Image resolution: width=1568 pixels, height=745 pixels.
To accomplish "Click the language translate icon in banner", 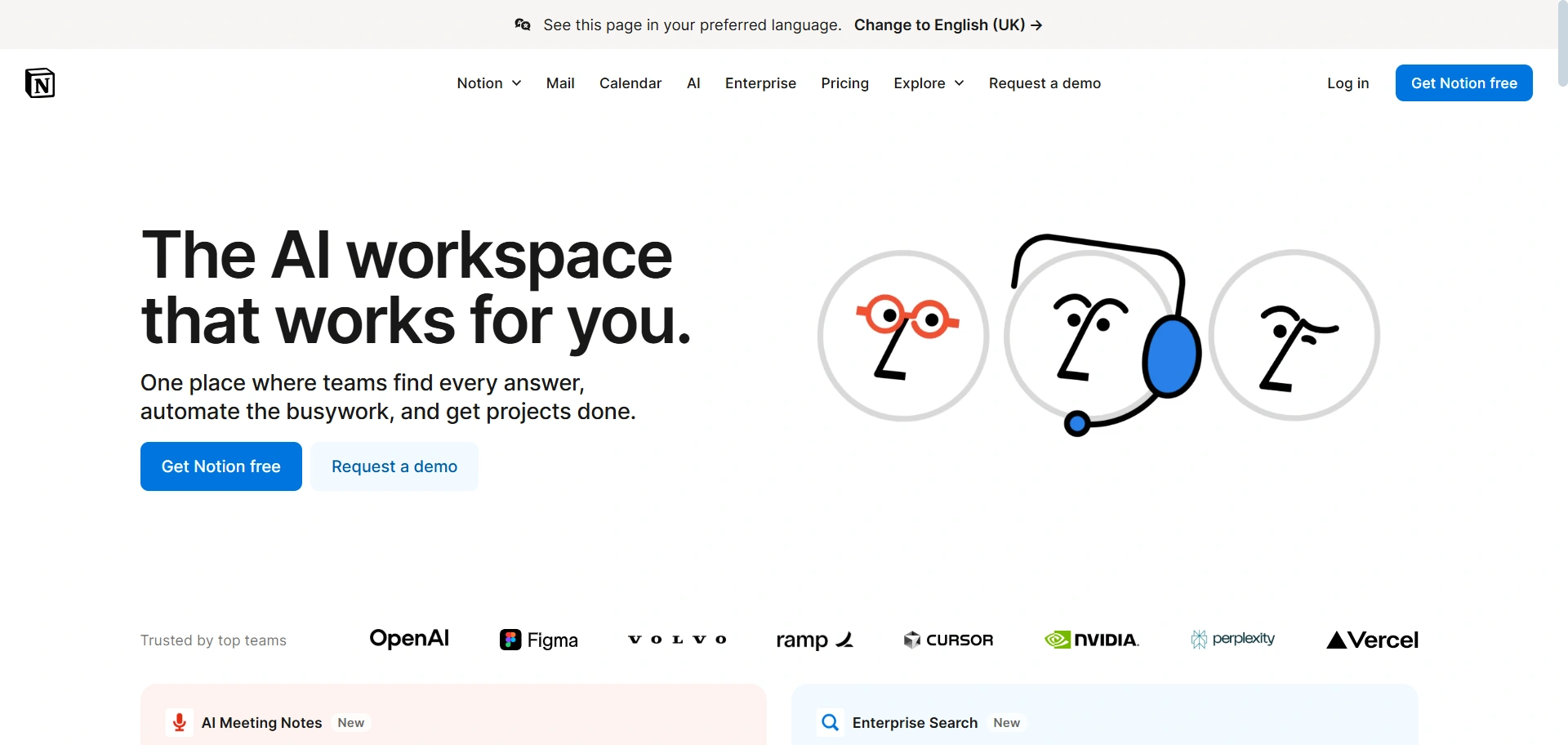I will tap(523, 25).
